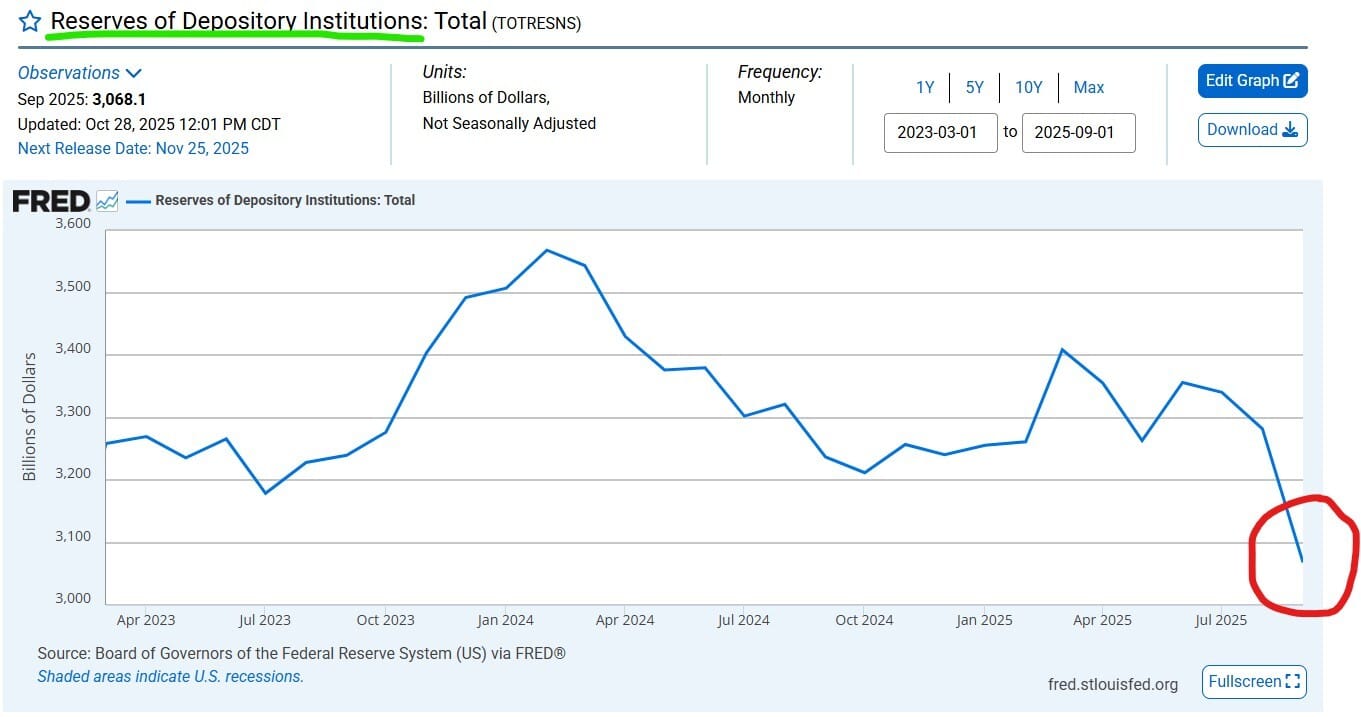This screenshot has height=717, width=1361.
Task: Select the 1Y time range
Action: tap(925, 88)
